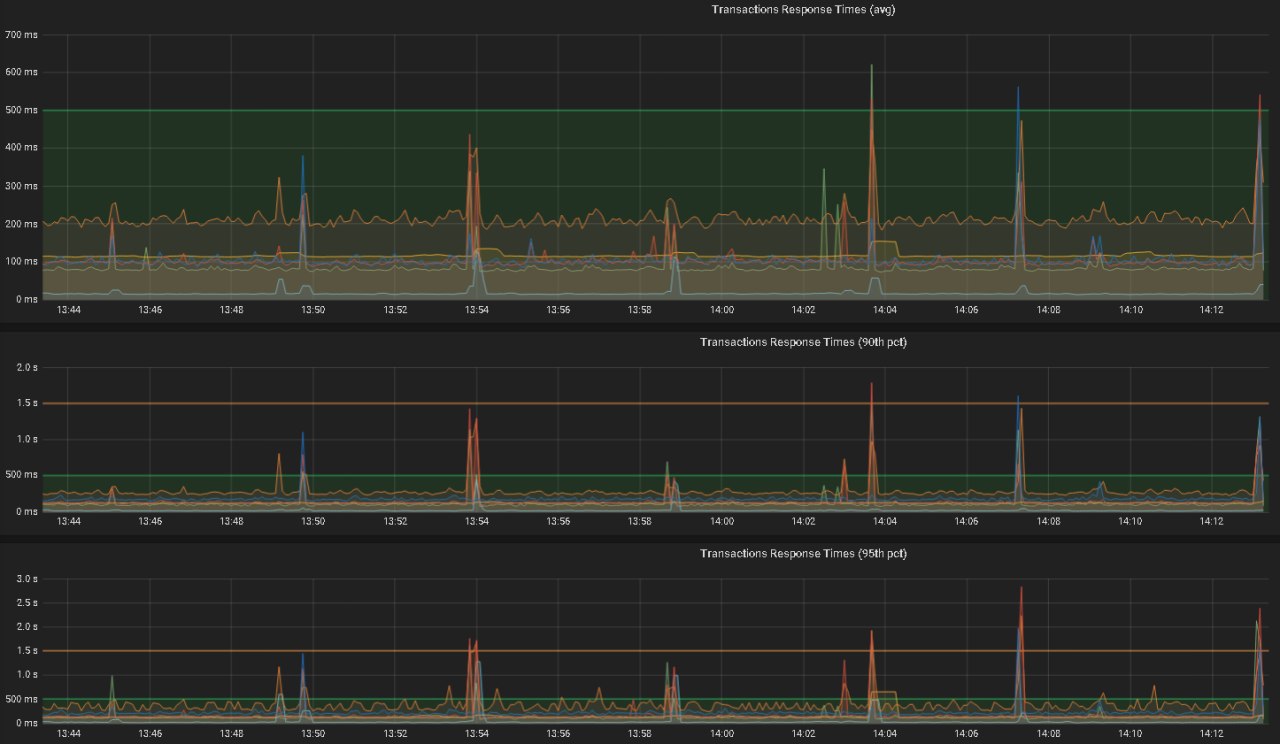Image resolution: width=1280 pixels, height=744 pixels.
Task: Click "2.0 s" label in the 95th pct panel
Action: (x=27, y=627)
